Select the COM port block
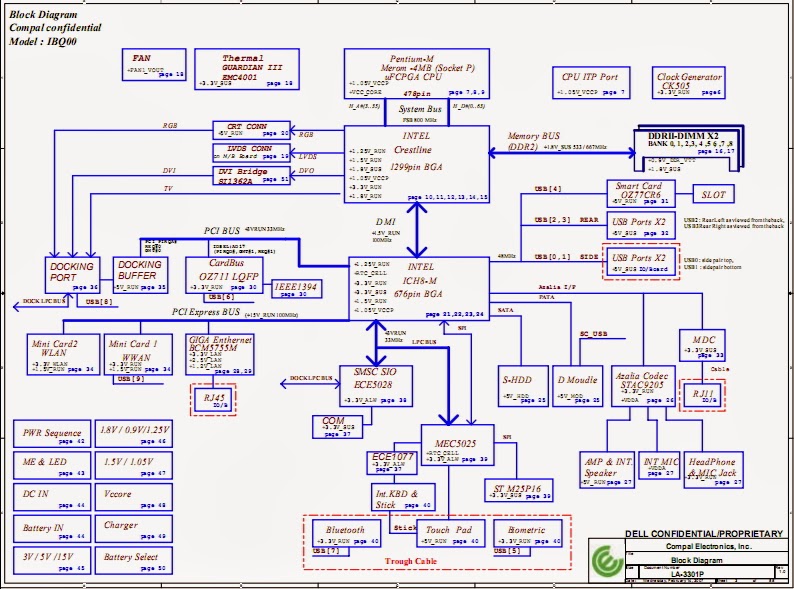Image resolution: width=794 pixels, height=589 pixels. pyautogui.click(x=337, y=427)
